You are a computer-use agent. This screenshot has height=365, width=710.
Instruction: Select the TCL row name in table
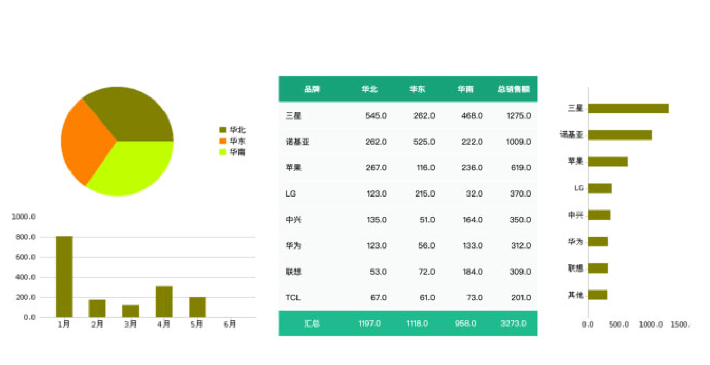pos(293,298)
